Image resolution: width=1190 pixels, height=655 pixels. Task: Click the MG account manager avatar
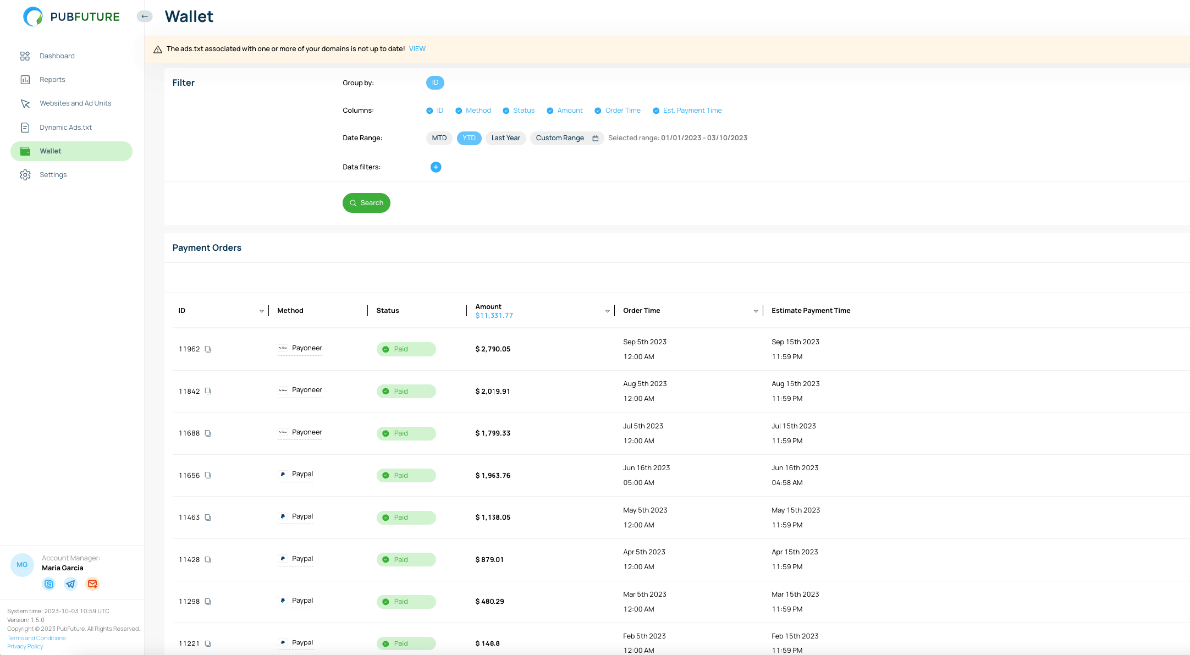[x=22, y=565]
